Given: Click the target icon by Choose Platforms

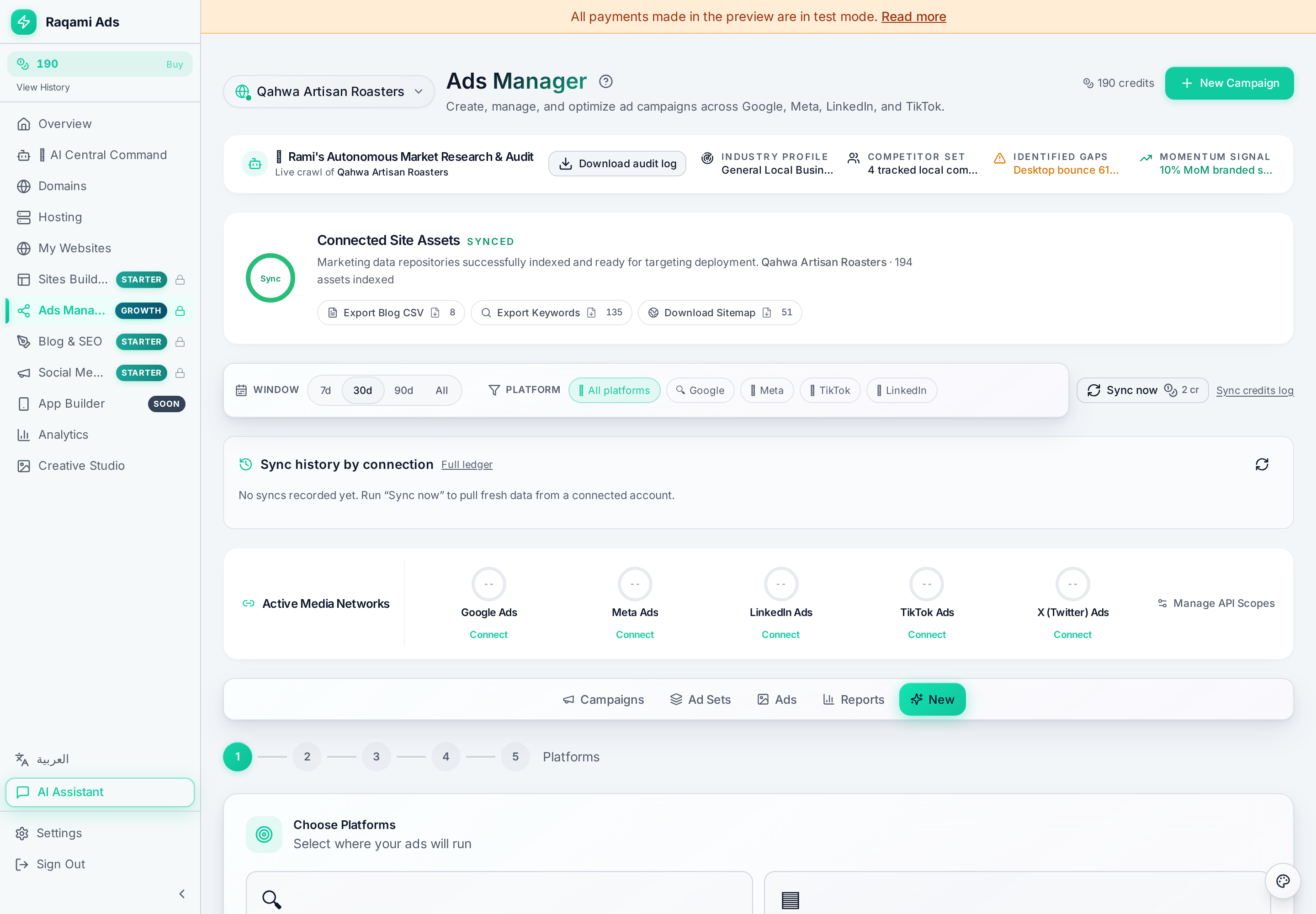Looking at the screenshot, I should point(264,834).
